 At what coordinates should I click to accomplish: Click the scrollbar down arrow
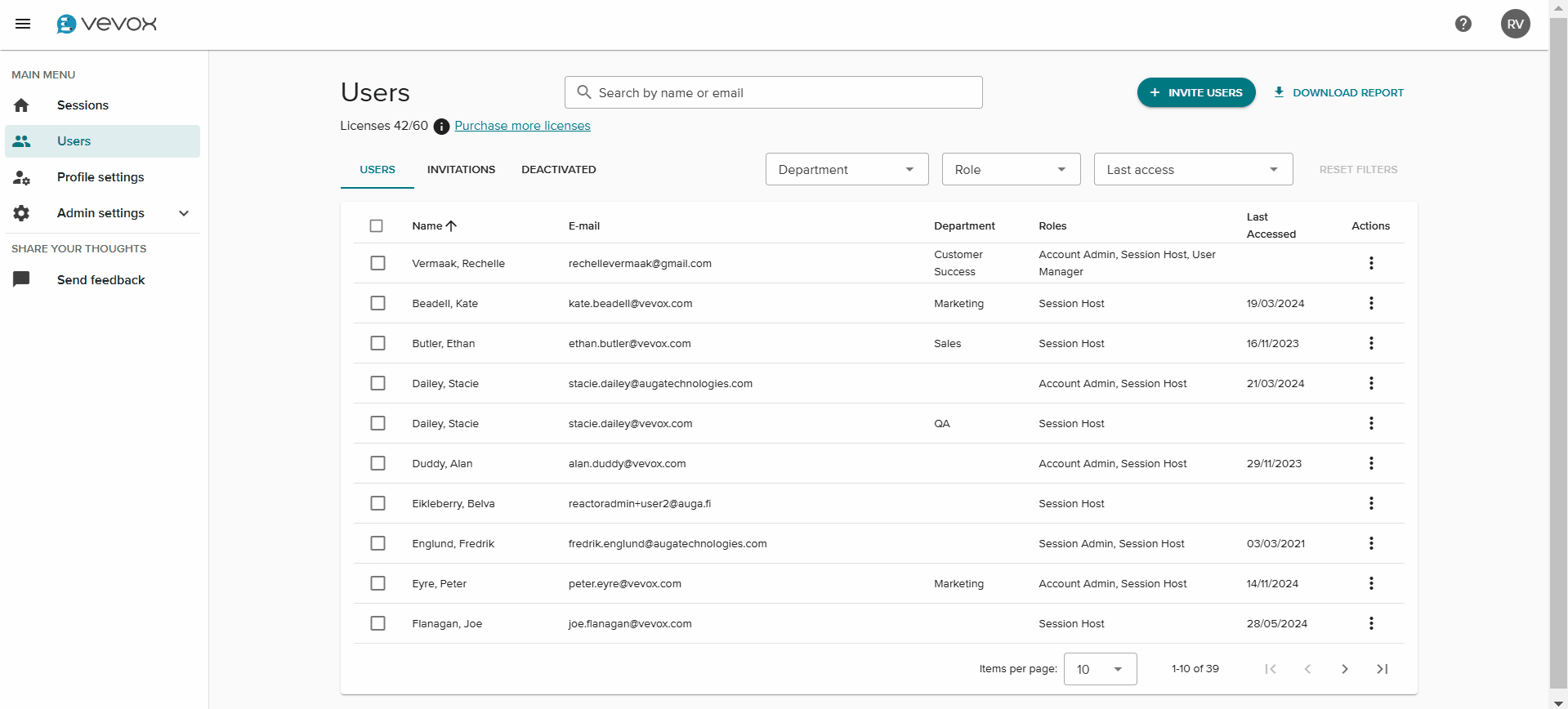1558,702
